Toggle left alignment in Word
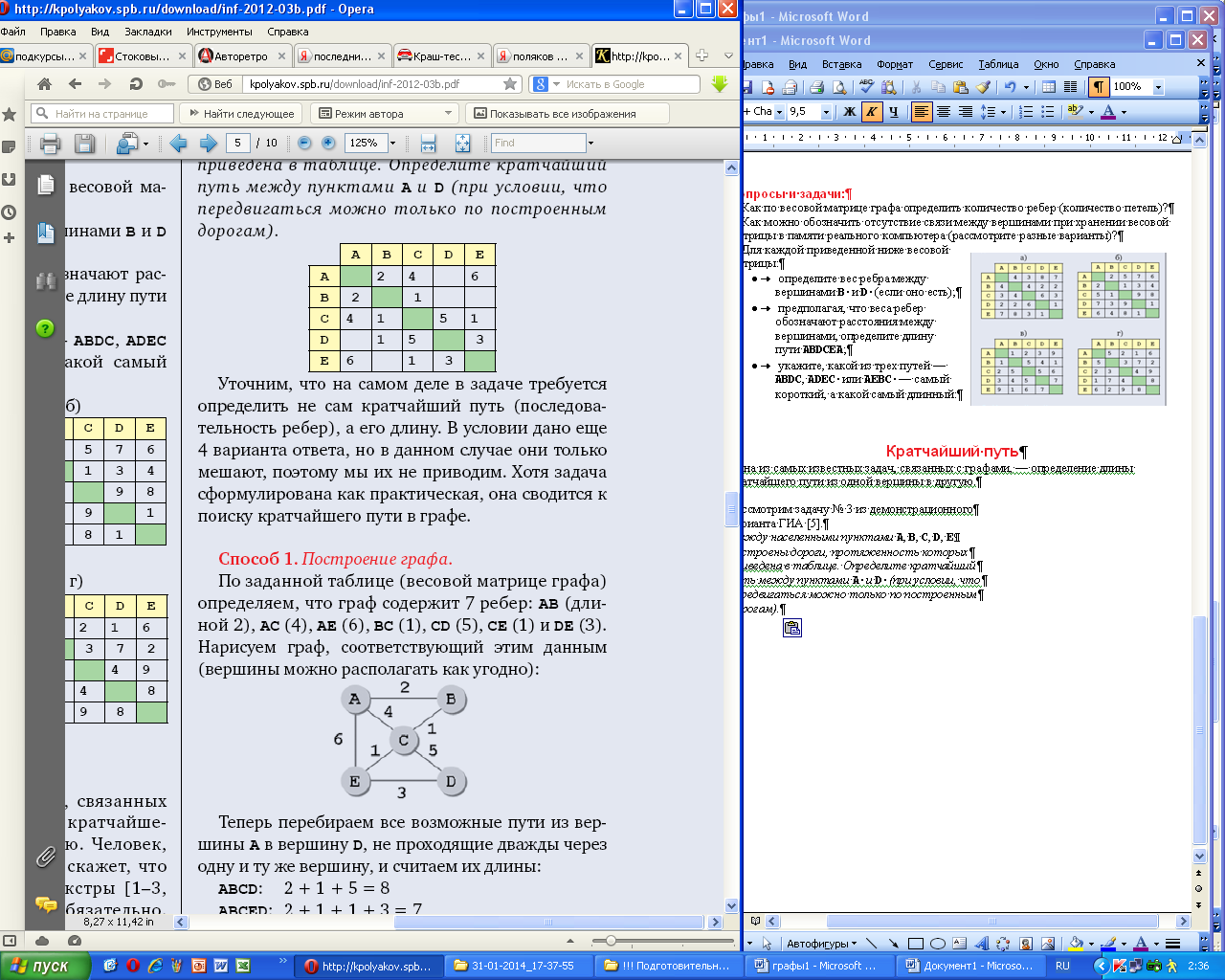This screenshot has width=1225, height=980. coord(922,112)
